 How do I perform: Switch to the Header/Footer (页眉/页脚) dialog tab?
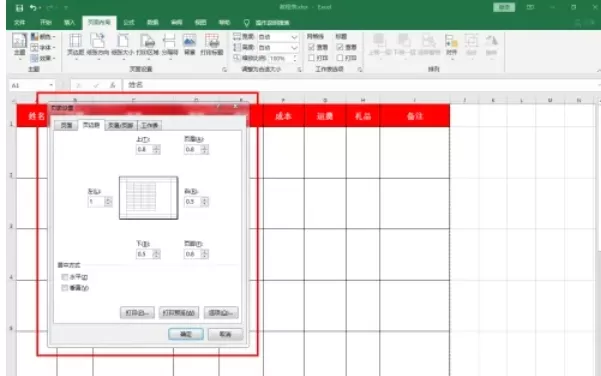coord(120,125)
